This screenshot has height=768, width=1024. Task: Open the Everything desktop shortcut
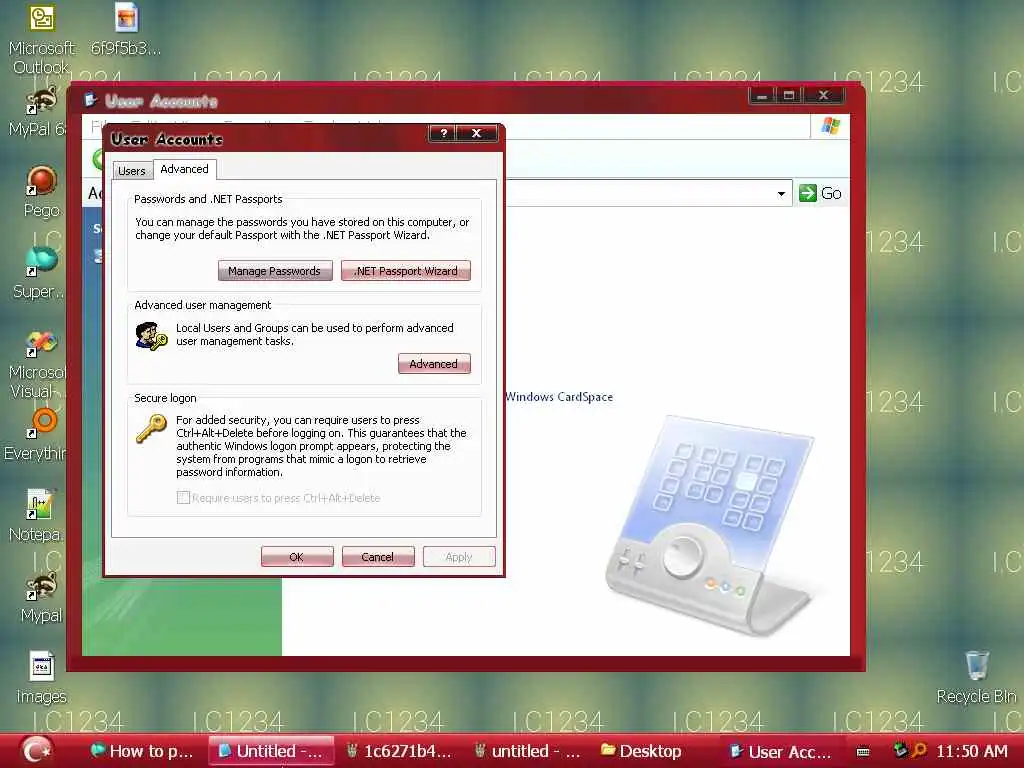39,435
